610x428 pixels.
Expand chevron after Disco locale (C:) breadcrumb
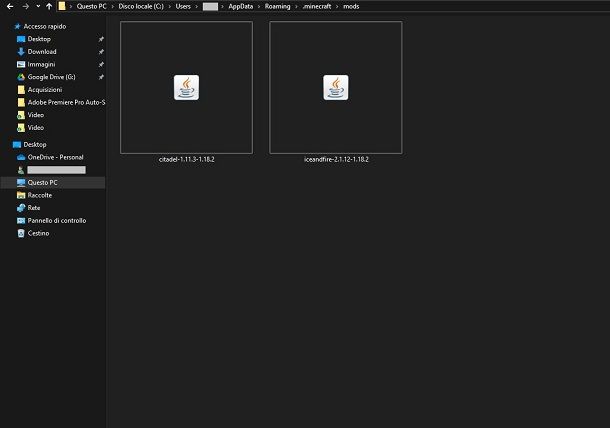point(170,7)
